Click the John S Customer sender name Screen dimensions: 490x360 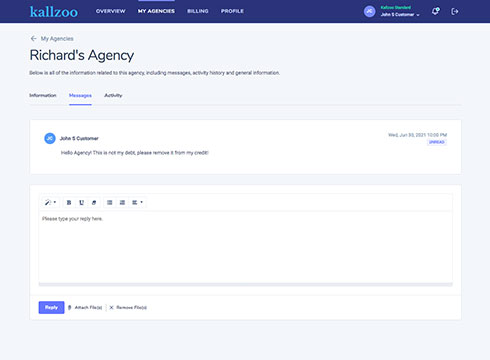pyautogui.click(x=79, y=138)
